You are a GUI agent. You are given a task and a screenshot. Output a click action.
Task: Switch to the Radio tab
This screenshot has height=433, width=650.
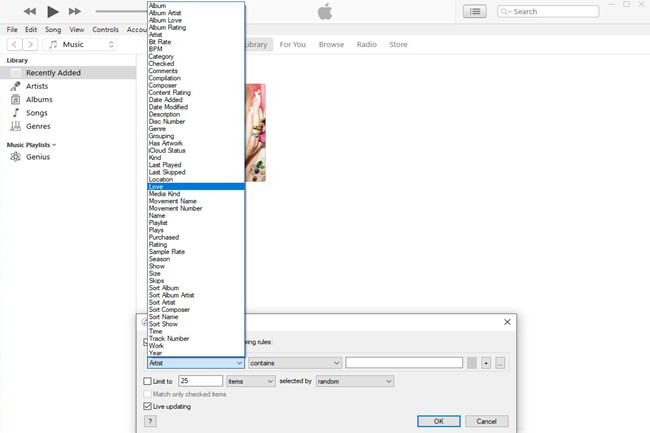366,44
